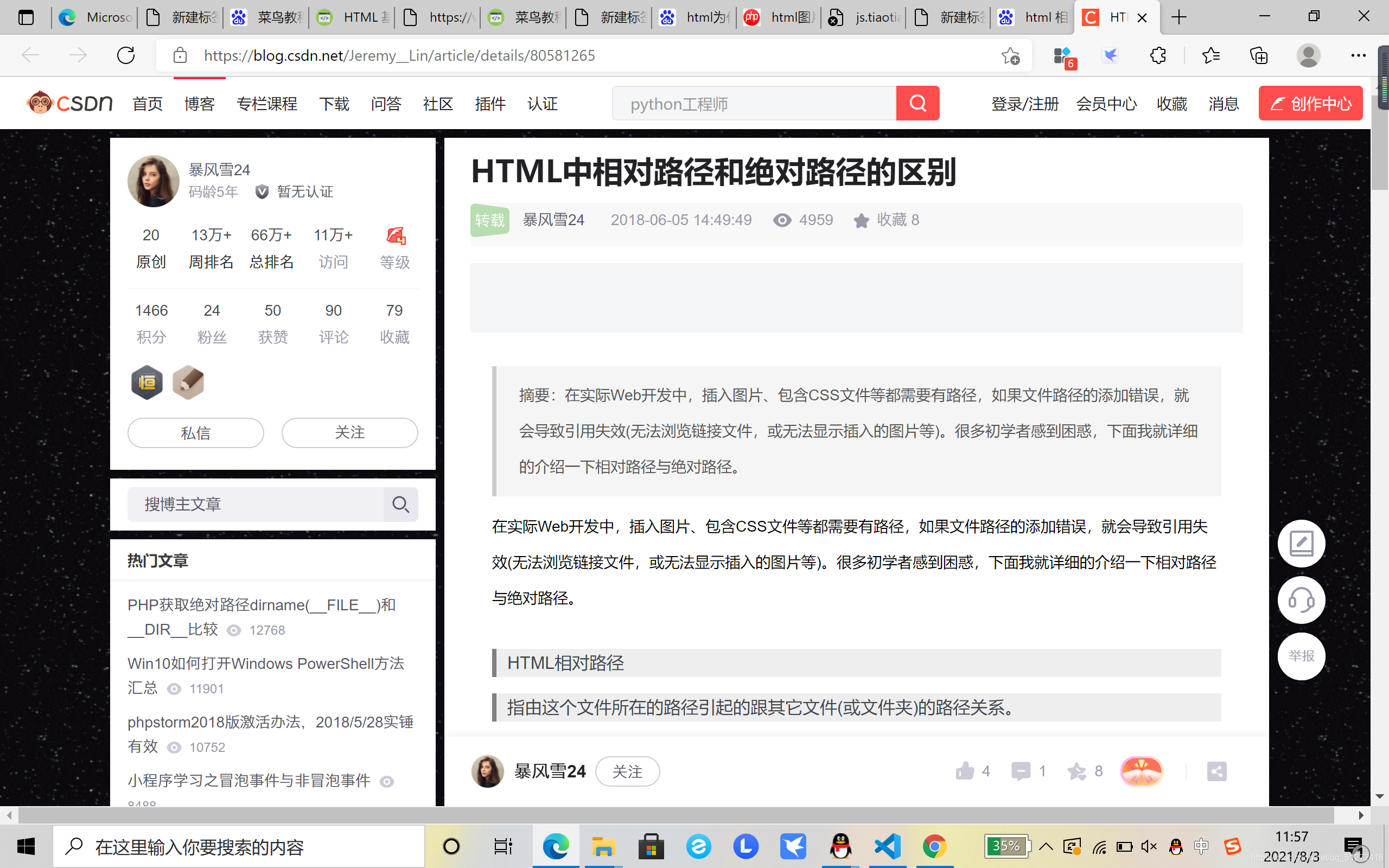Click author name 暴风雪24 in article header

coord(553,220)
